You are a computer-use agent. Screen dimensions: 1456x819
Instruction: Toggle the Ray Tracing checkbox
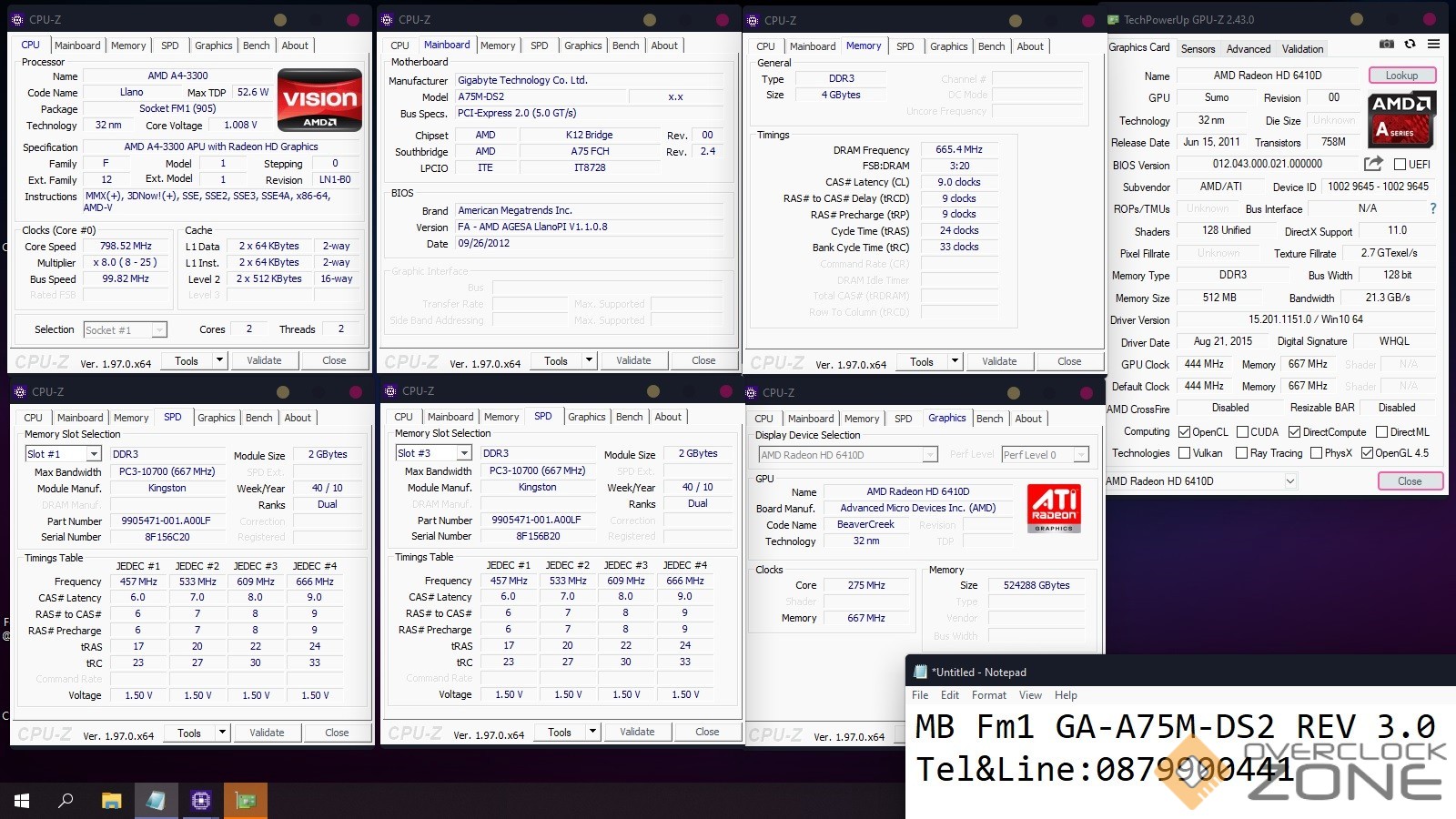(x=1242, y=452)
